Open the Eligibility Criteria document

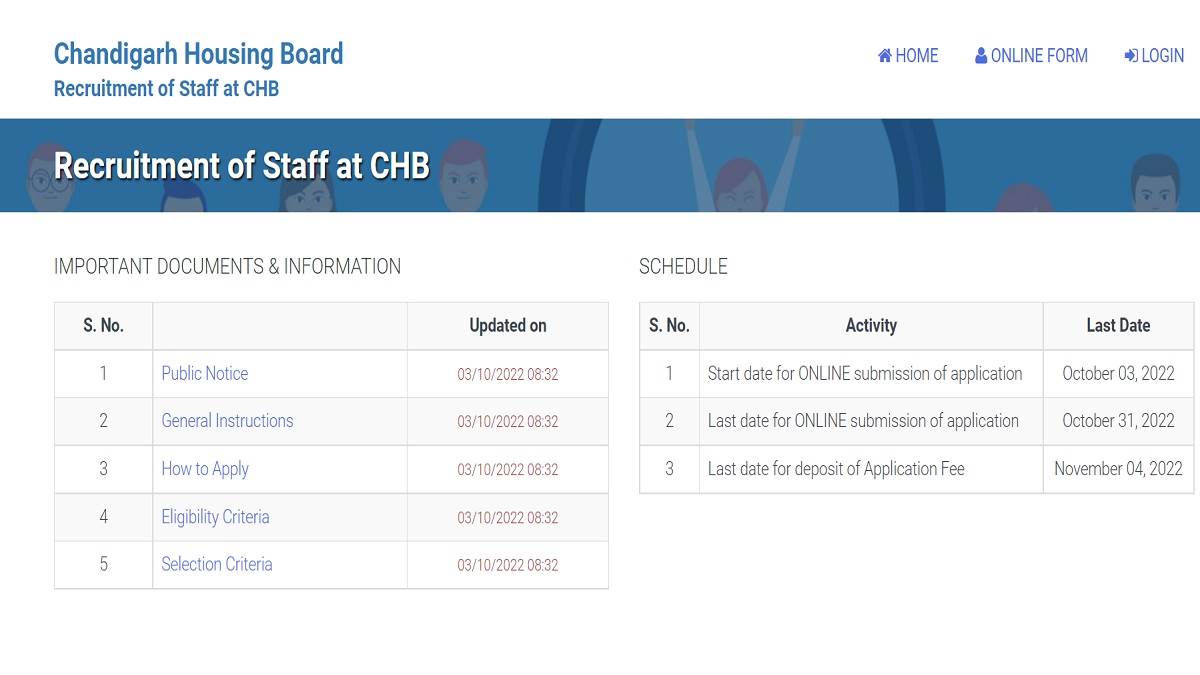click(215, 517)
